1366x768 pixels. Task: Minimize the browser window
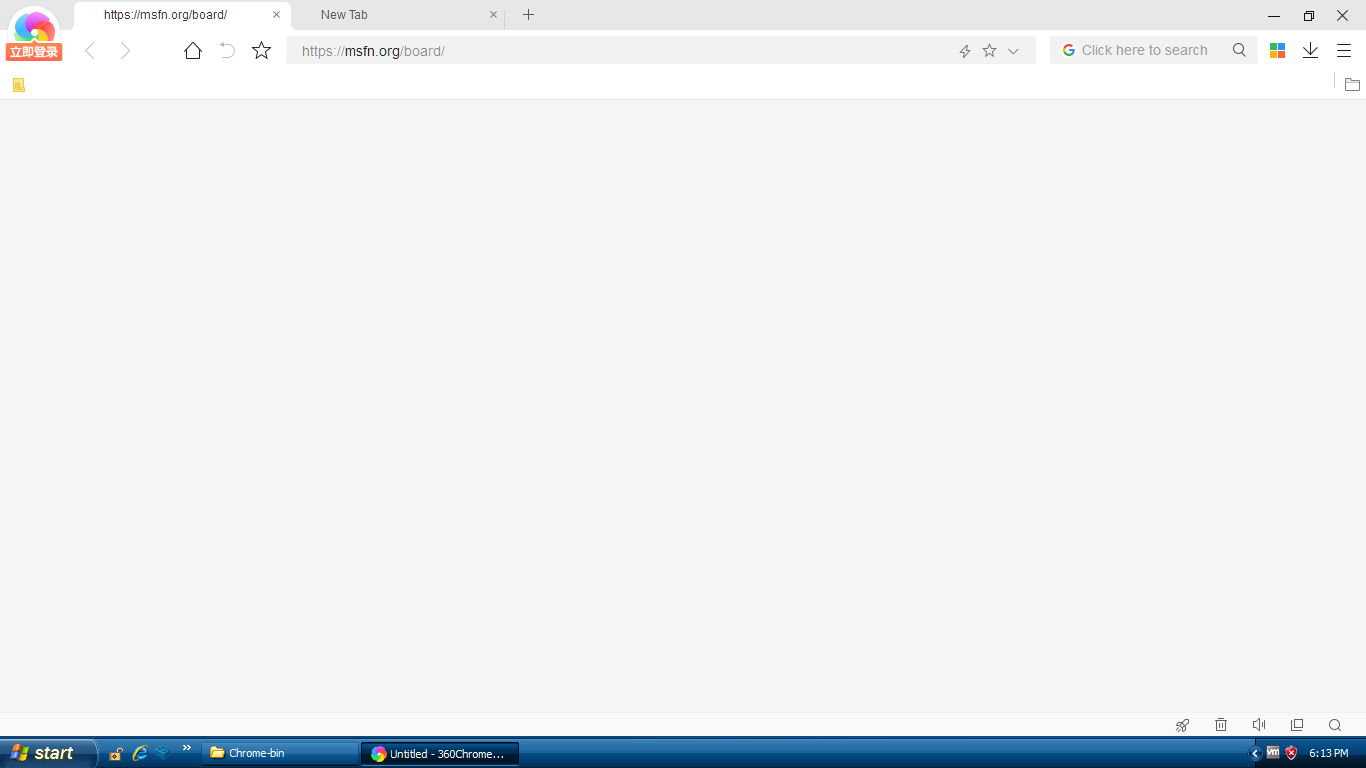[x=1274, y=16]
